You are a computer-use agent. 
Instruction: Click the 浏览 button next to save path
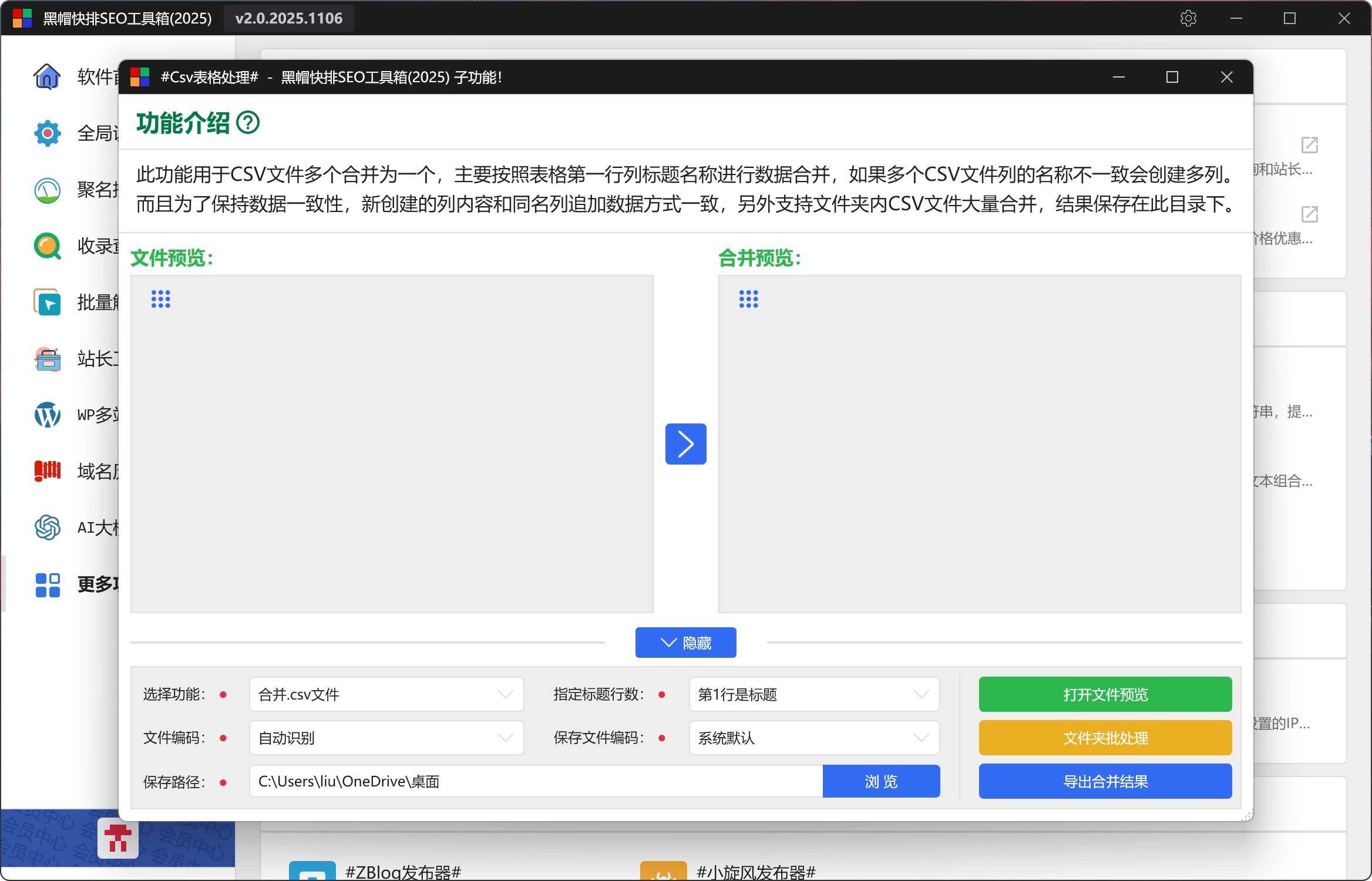880,781
